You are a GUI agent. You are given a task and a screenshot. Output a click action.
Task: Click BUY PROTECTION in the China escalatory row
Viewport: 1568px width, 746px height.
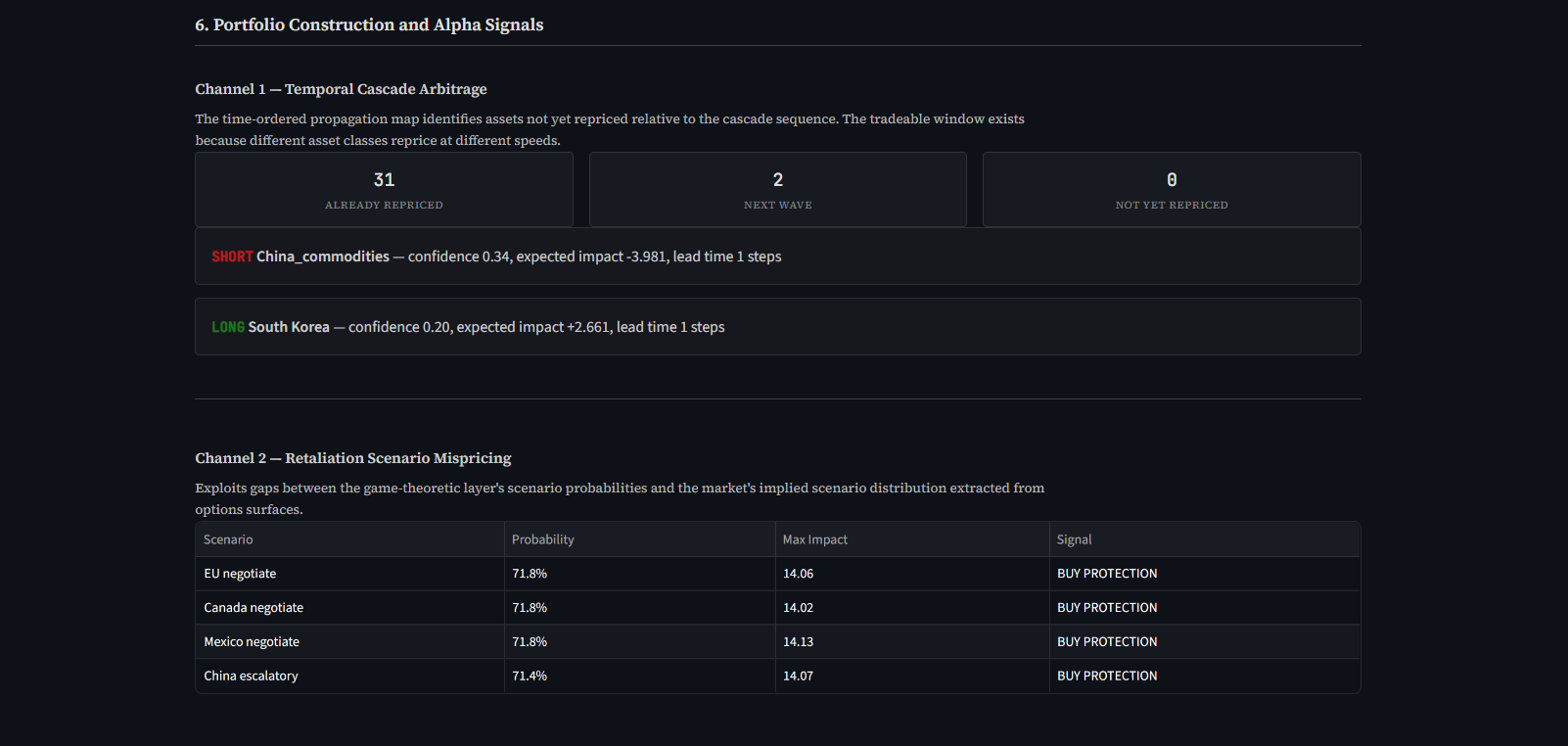(1106, 676)
